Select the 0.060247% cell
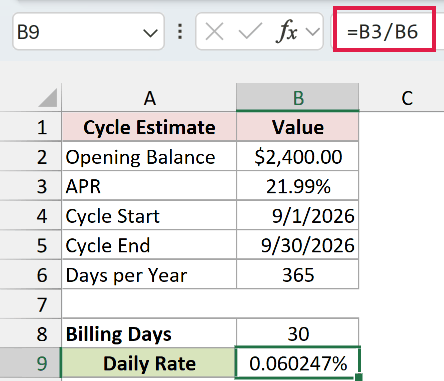444x381 pixels. point(298,363)
